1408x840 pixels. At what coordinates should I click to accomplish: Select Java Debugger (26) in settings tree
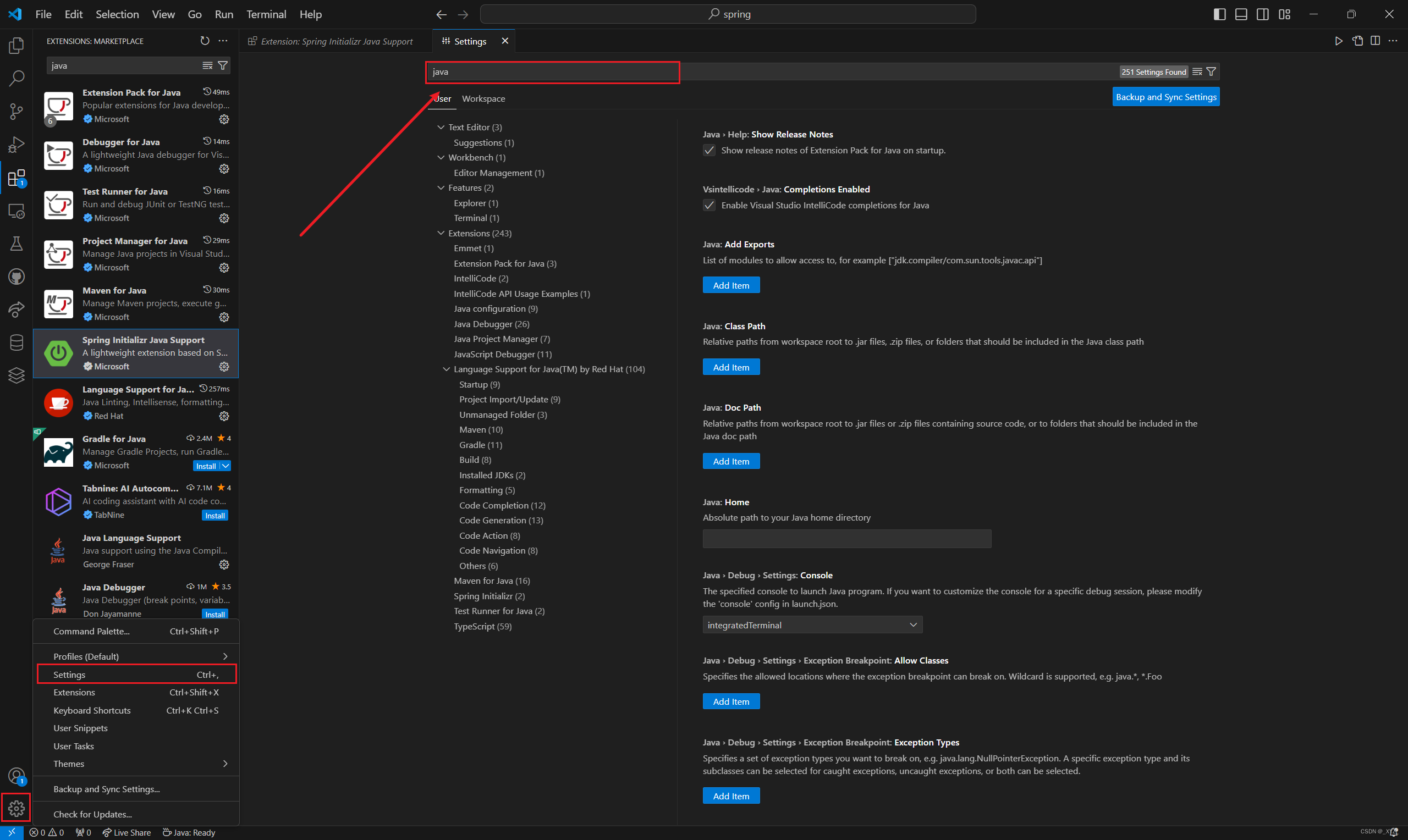[491, 324]
